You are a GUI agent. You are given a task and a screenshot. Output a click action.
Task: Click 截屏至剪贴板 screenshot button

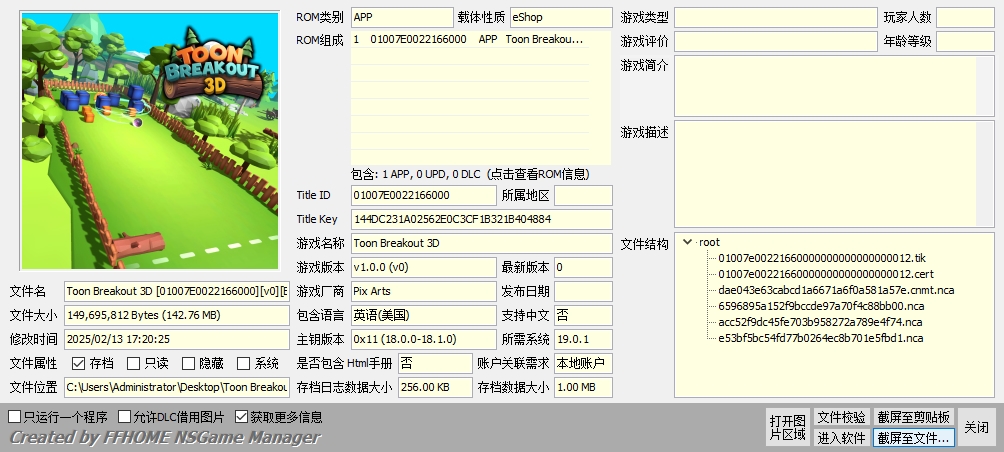(913, 417)
